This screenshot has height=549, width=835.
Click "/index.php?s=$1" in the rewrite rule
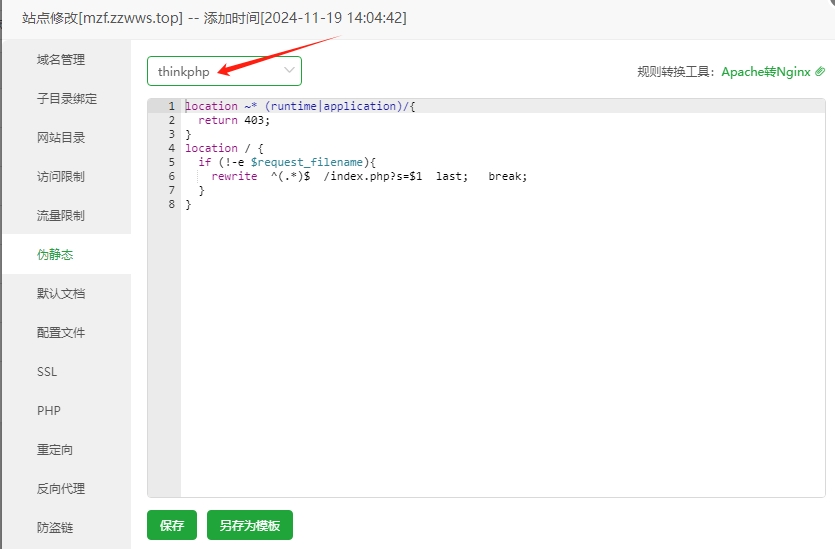point(373,176)
